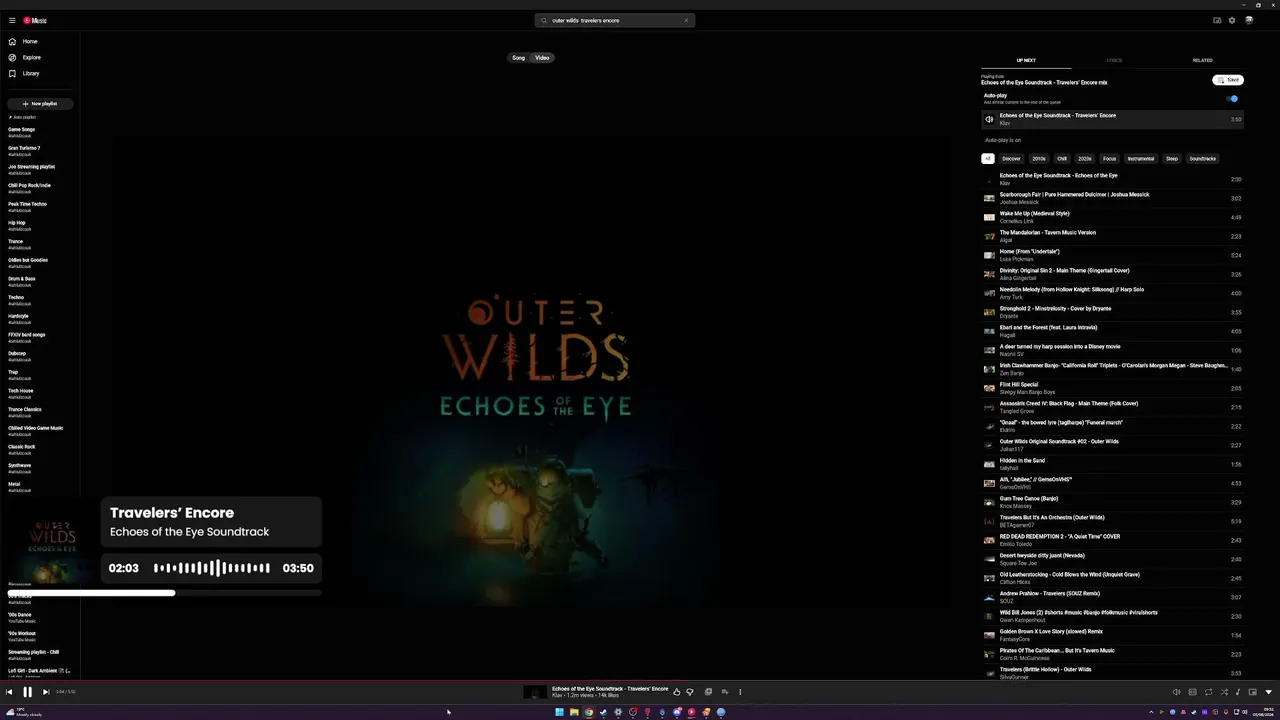Create a New playlist
The width and height of the screenshot is (1280, 720).
(x=40, y=104)
